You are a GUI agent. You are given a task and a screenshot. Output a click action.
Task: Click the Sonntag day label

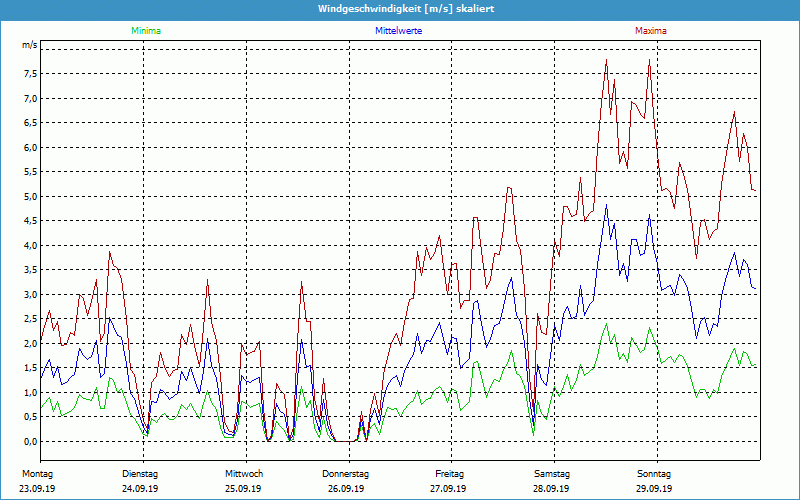click(x=654, y=474)
